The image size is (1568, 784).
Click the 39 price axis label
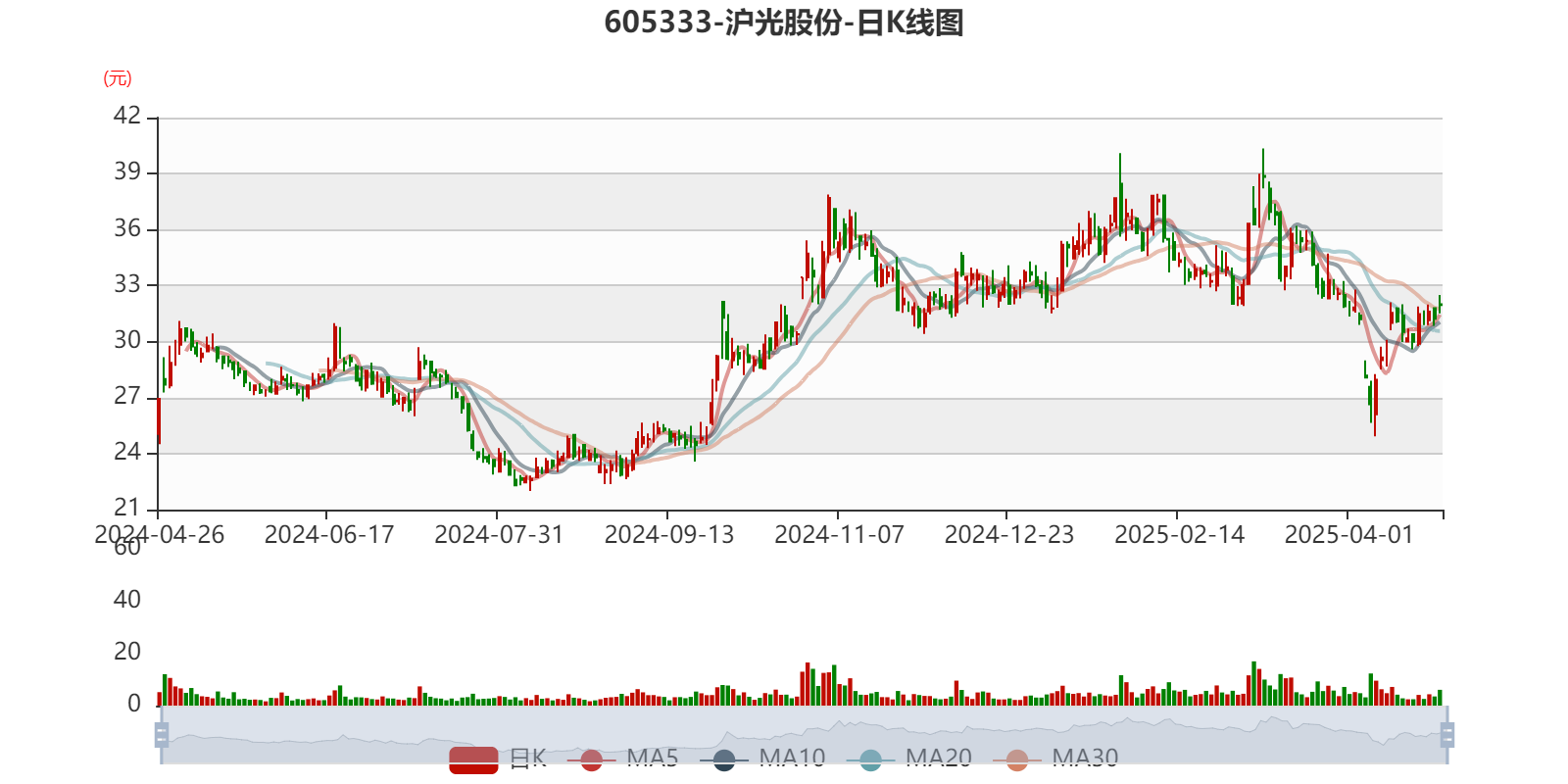pos(127,171)
